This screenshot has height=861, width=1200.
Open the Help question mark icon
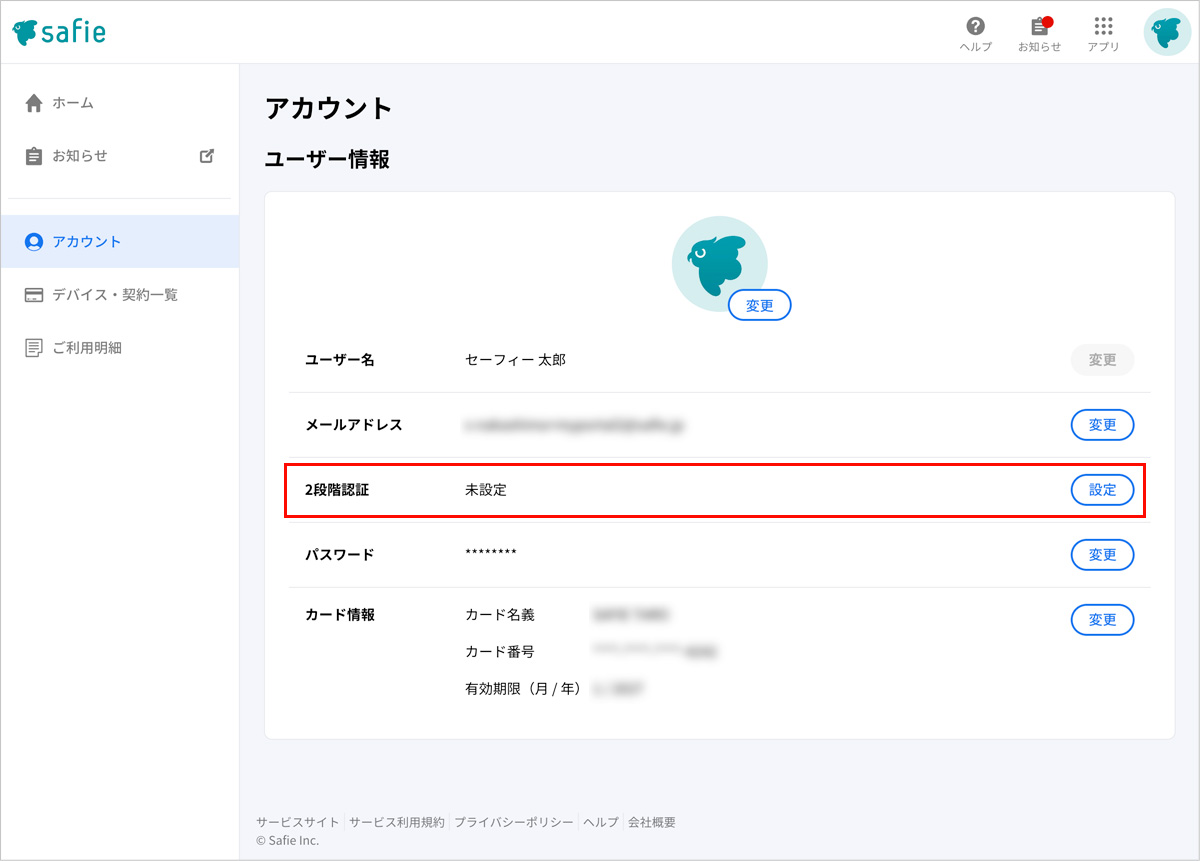[975, 27]
